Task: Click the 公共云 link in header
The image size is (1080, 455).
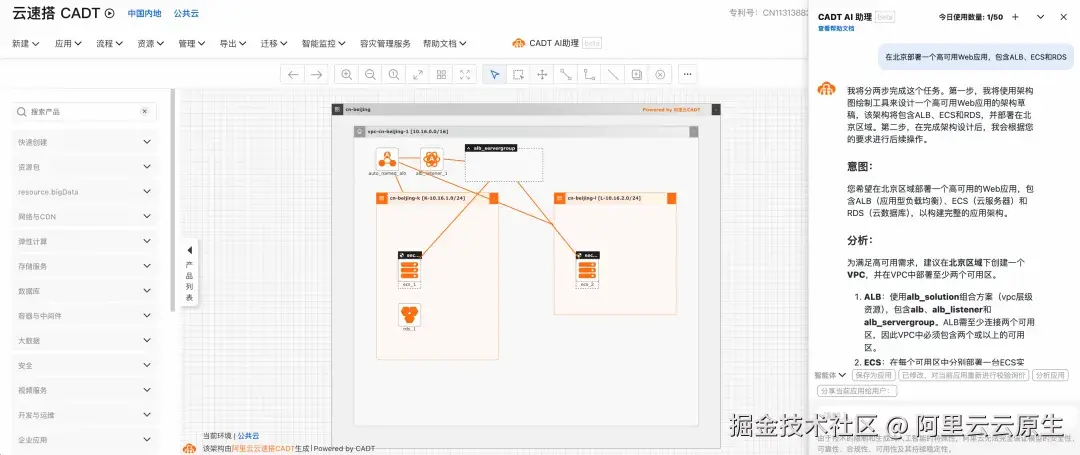Action: click(x=186, y=13)
